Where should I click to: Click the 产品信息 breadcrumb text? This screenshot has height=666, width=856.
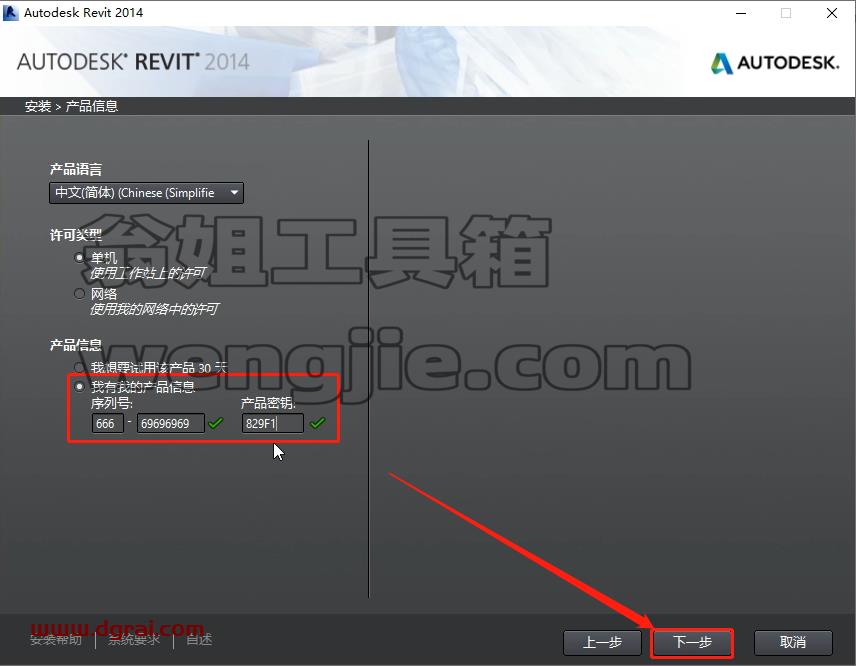92,106
